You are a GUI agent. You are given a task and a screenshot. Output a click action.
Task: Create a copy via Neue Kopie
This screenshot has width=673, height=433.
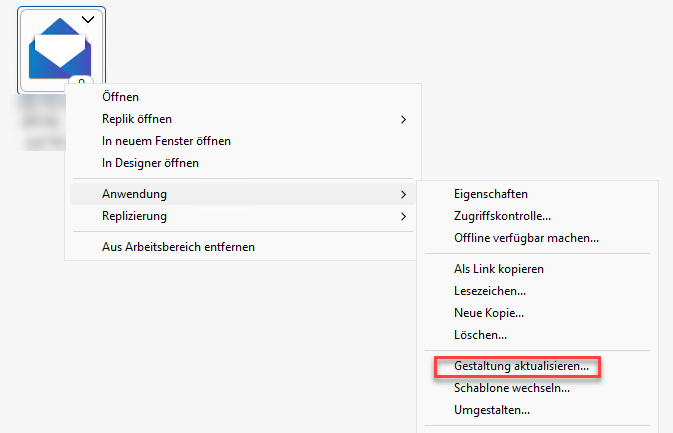488,313
